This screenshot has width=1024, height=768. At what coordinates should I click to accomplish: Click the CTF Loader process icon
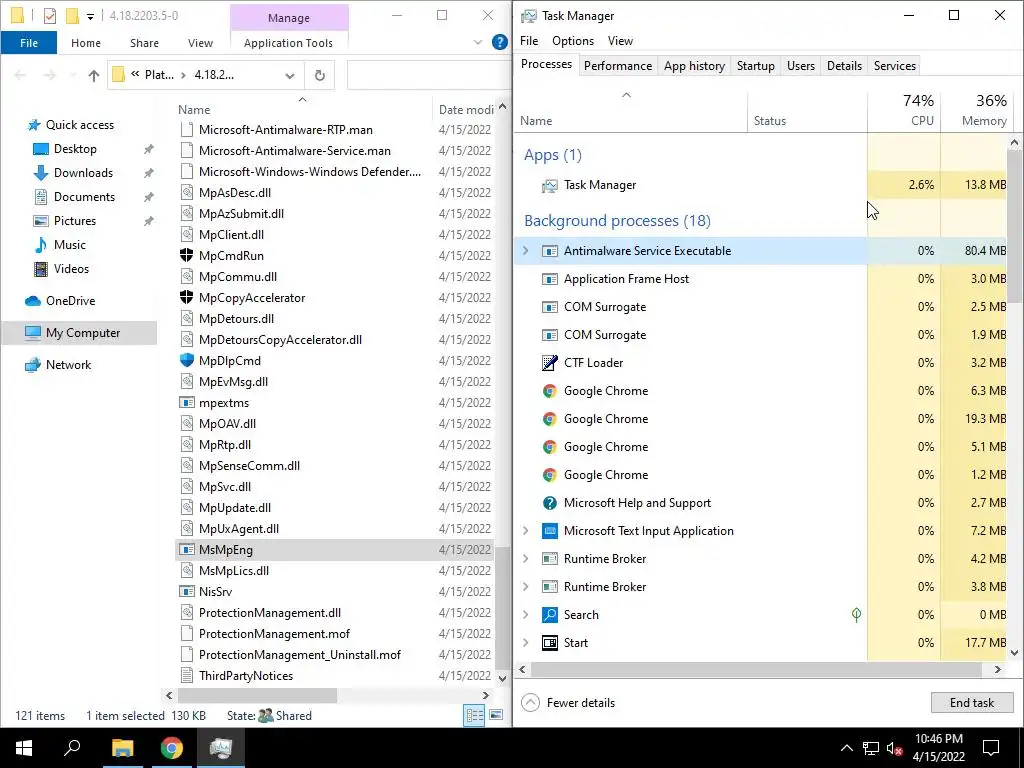550,362
